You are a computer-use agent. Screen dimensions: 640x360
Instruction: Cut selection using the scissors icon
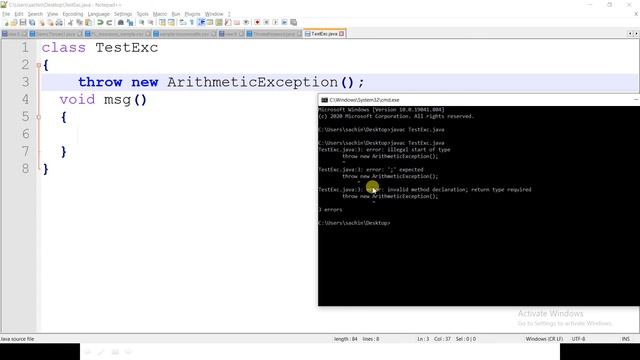70,22
